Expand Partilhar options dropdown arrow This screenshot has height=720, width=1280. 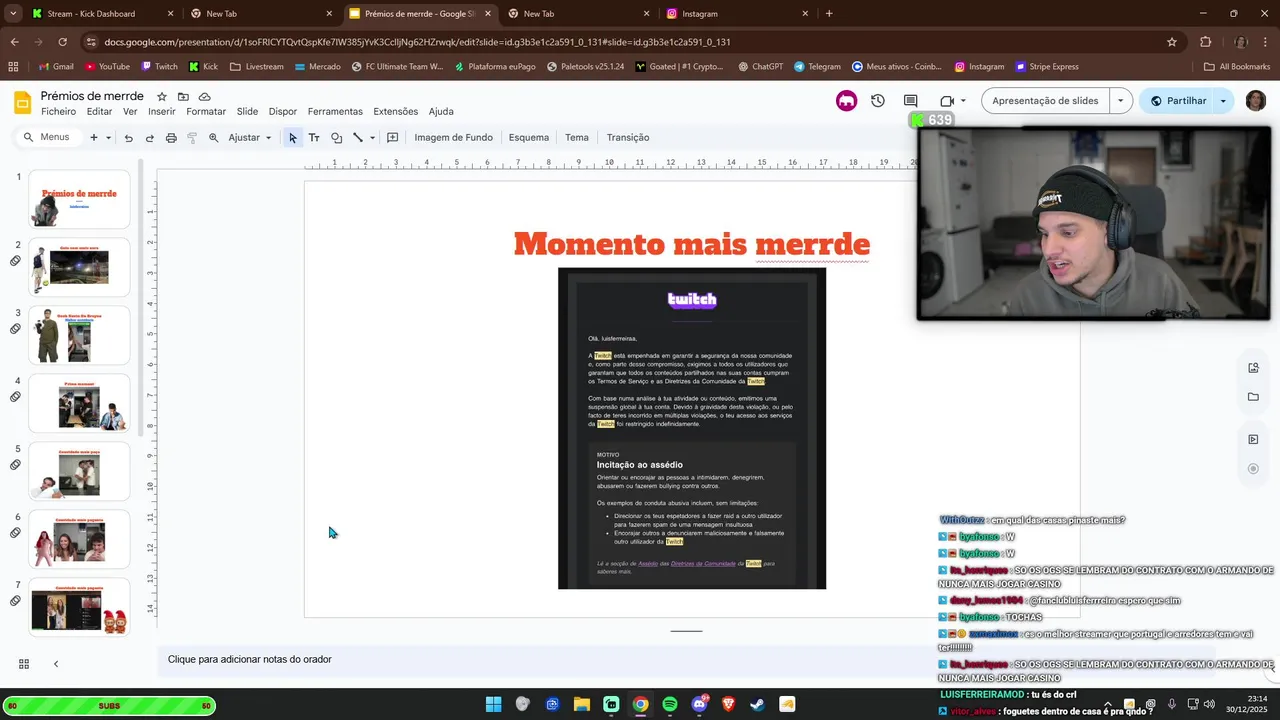coord(1223,101)
